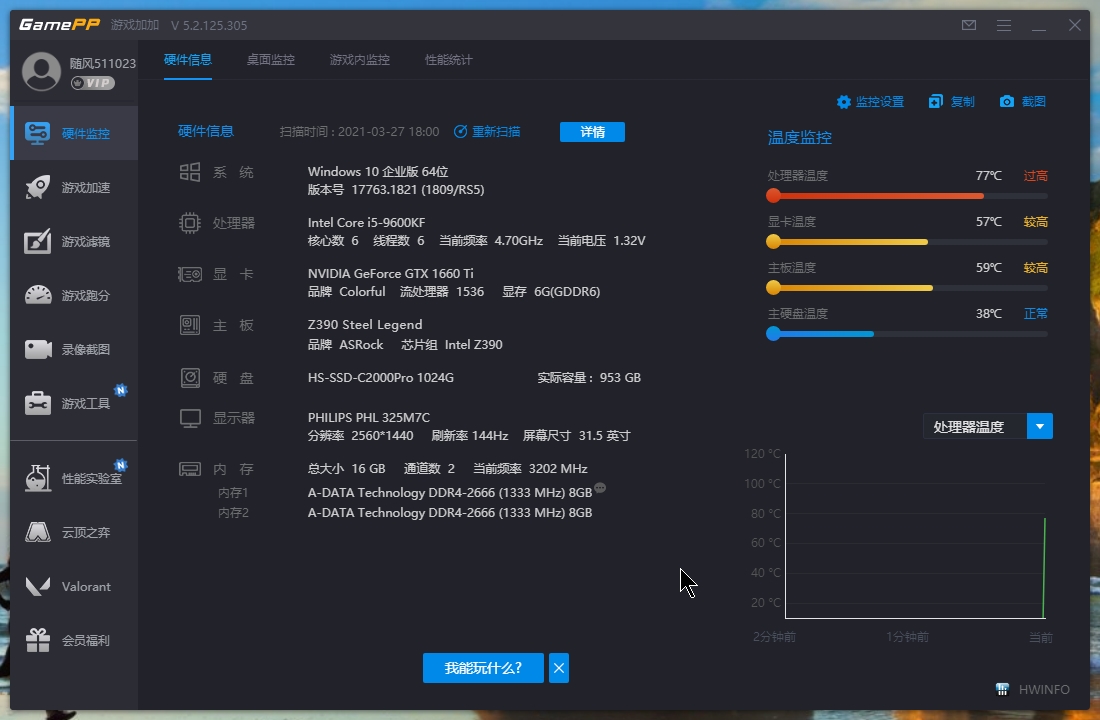Switch to the 桌面监控 tab
The image size is (1100, 720).
[x=271, y=60]
